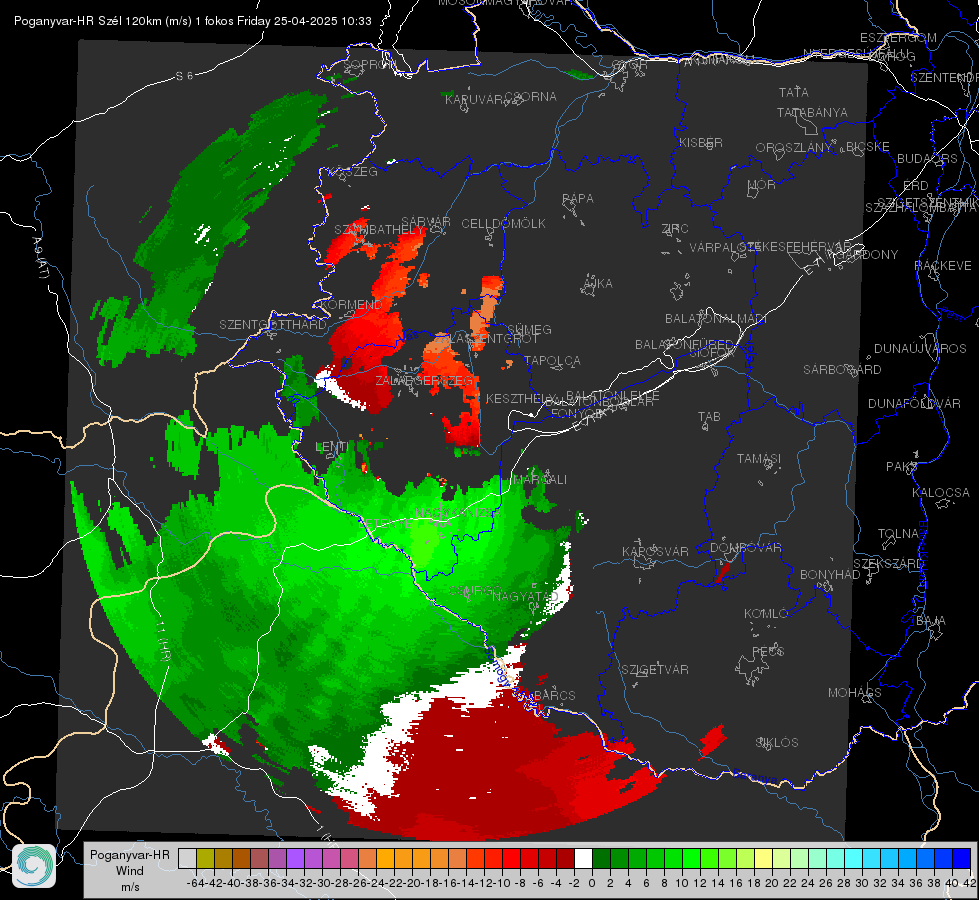The width and height of the screenshot is (979, 900).
Task: Click the PAPA city label
Action: (578, 199)
